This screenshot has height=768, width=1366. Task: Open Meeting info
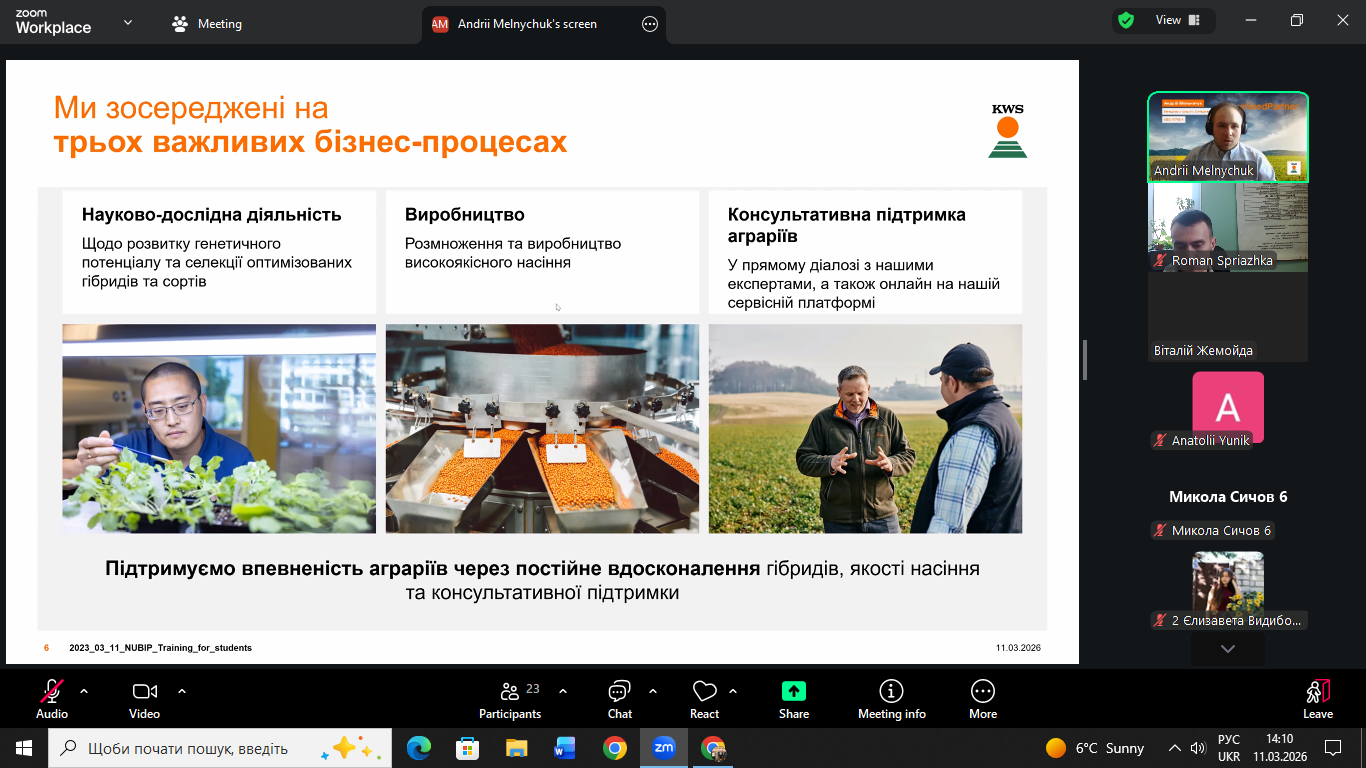tap(891, 698)
